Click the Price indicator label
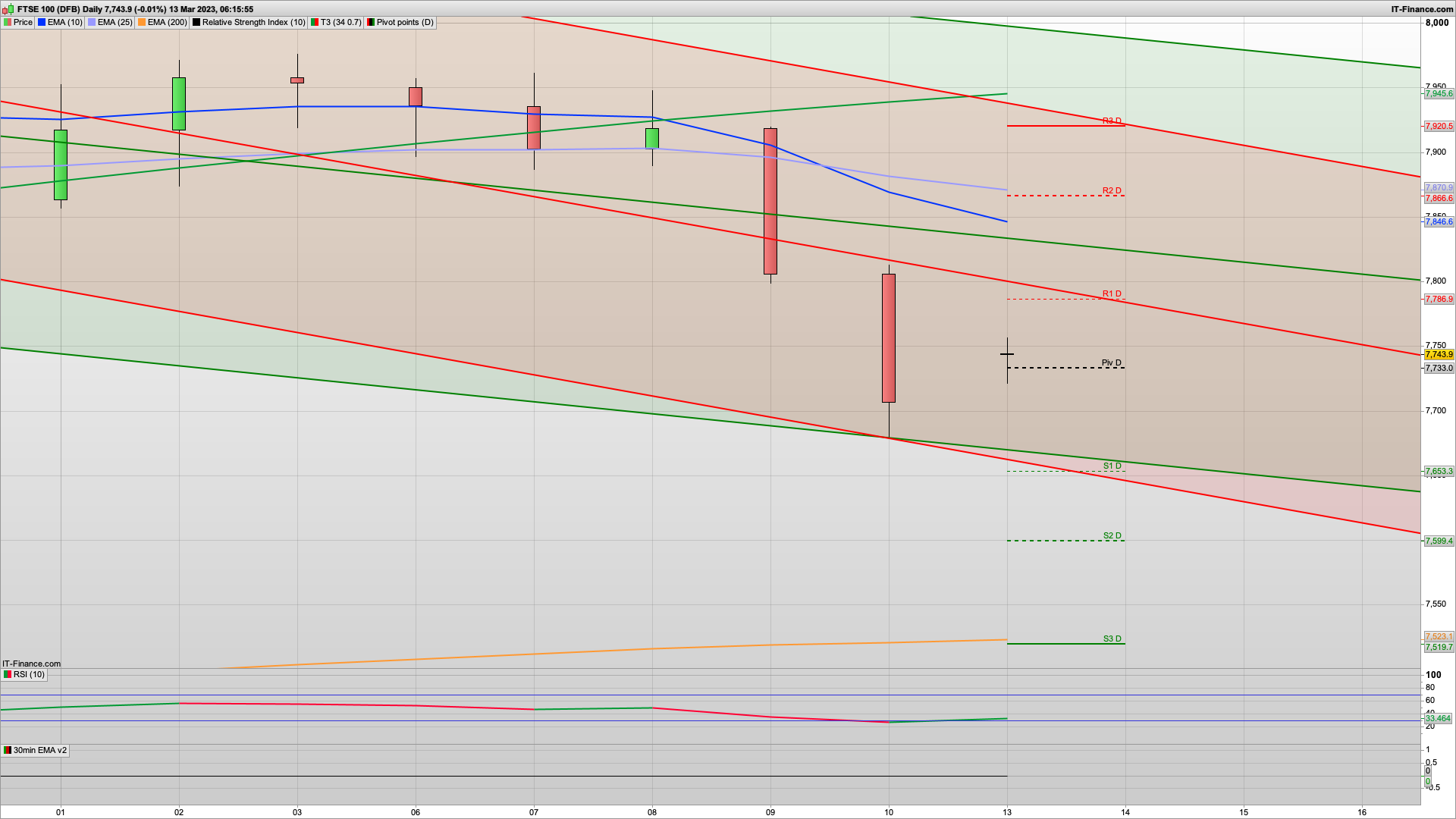 pyautogui.click(x=23, y=22)
